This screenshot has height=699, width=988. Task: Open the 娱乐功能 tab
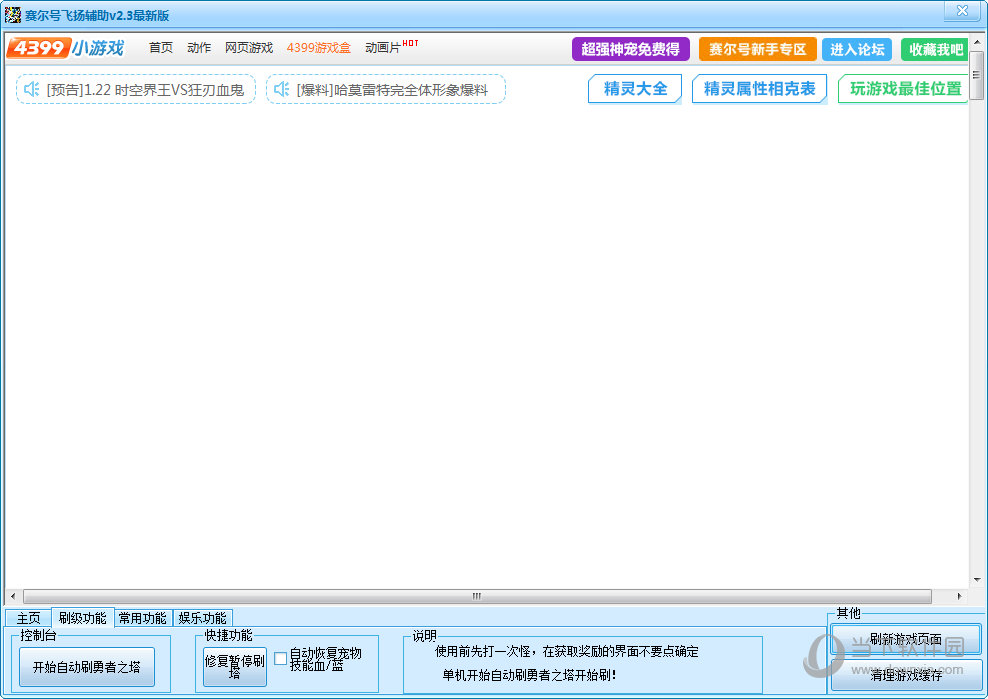(202, 618)
